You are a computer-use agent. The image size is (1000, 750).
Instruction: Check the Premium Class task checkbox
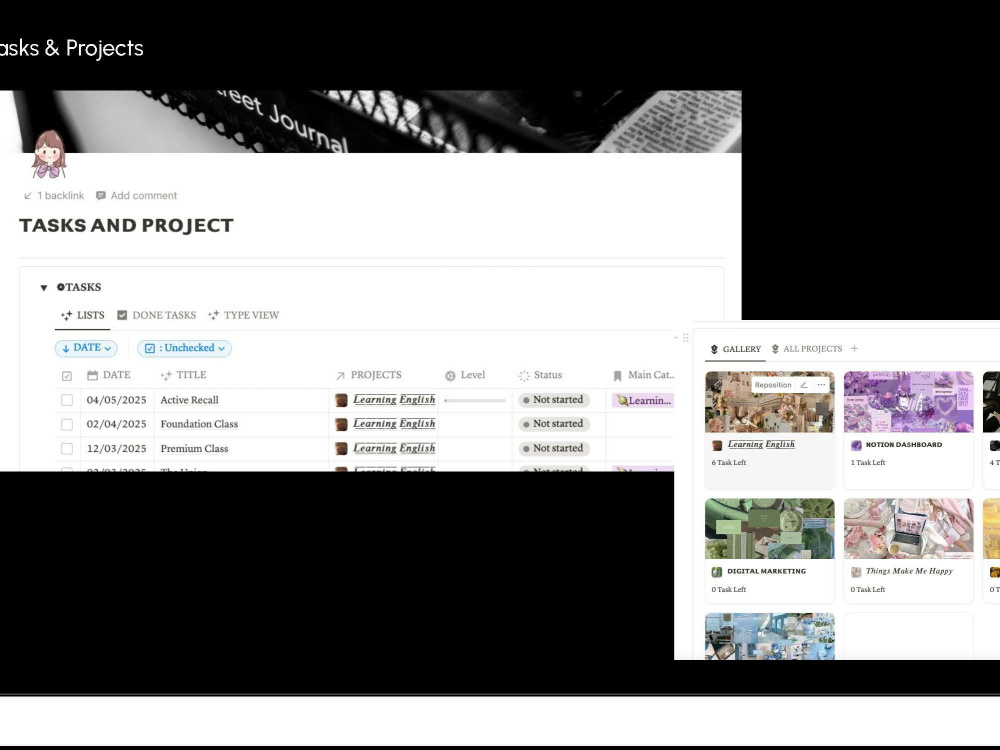(67, 448)
